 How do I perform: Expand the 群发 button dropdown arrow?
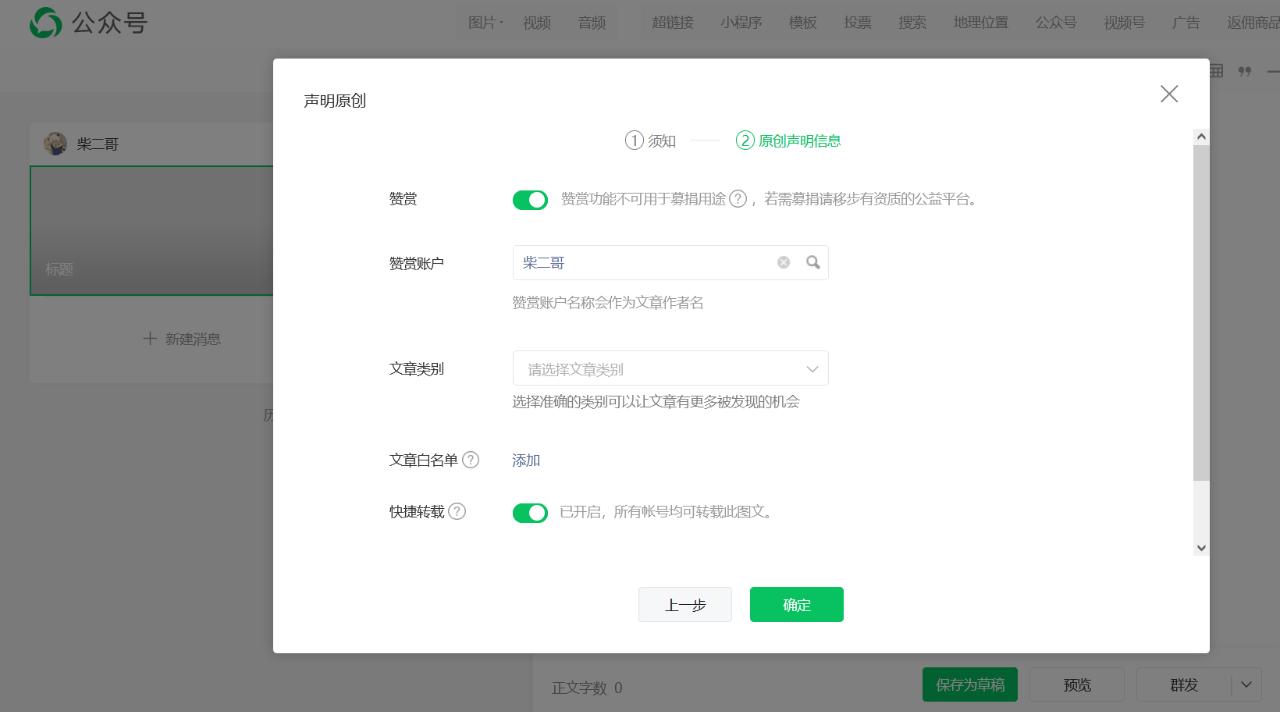(x=1246, y=685)
